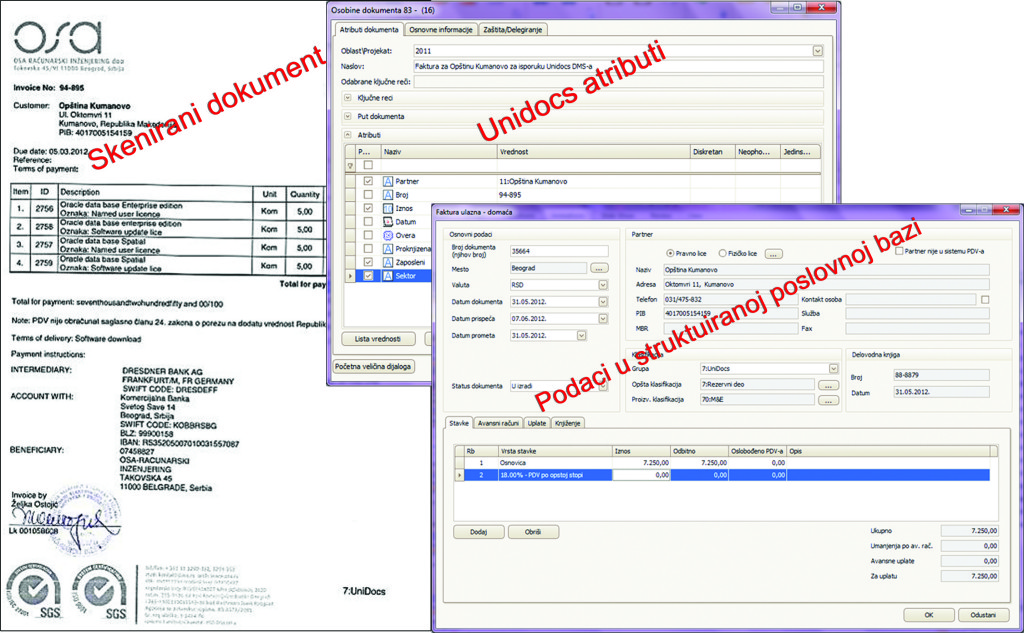Screen dimensions: 1024x633
Task: Click the Vrednost column header
Action: [594, 152]
